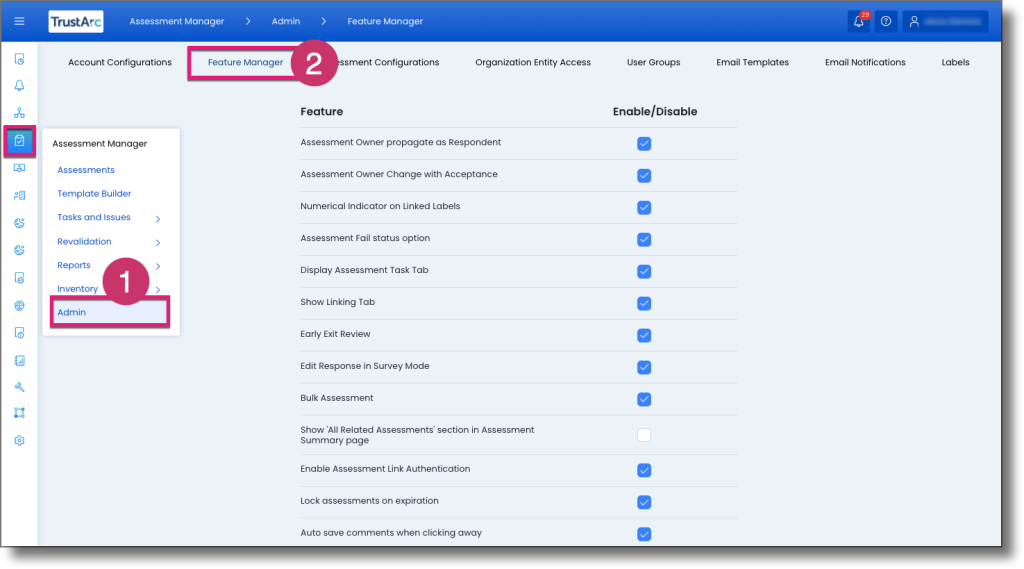Image resolution: width=1024 pixels, height=569 pixels.
Task: Toggle Edit Response in Survey Mode checkbox
Action: pos(644,367)
